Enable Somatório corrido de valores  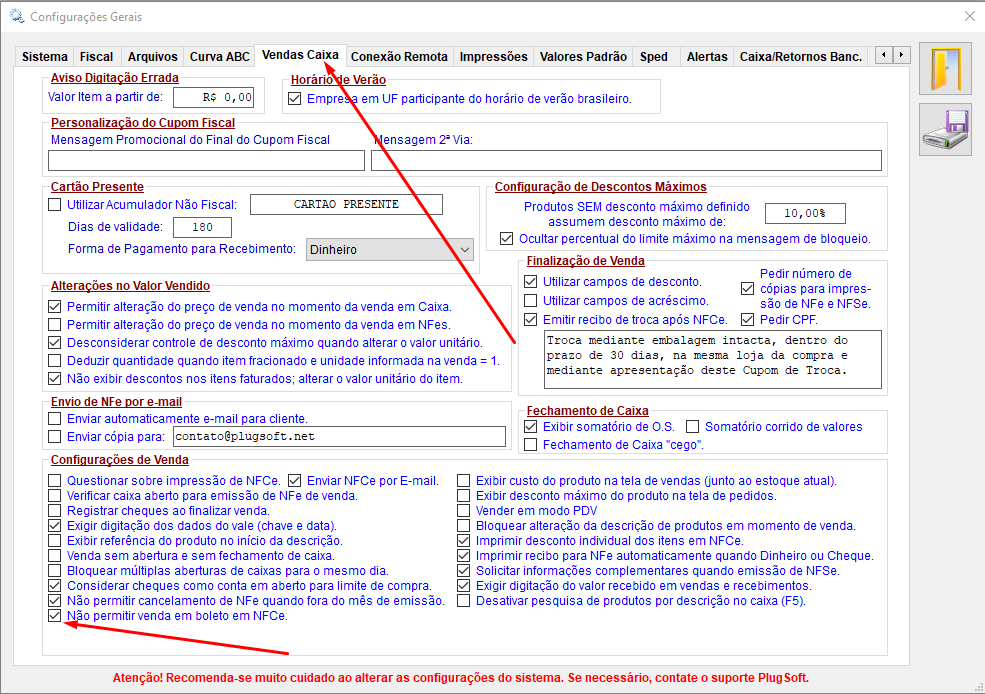693,426
